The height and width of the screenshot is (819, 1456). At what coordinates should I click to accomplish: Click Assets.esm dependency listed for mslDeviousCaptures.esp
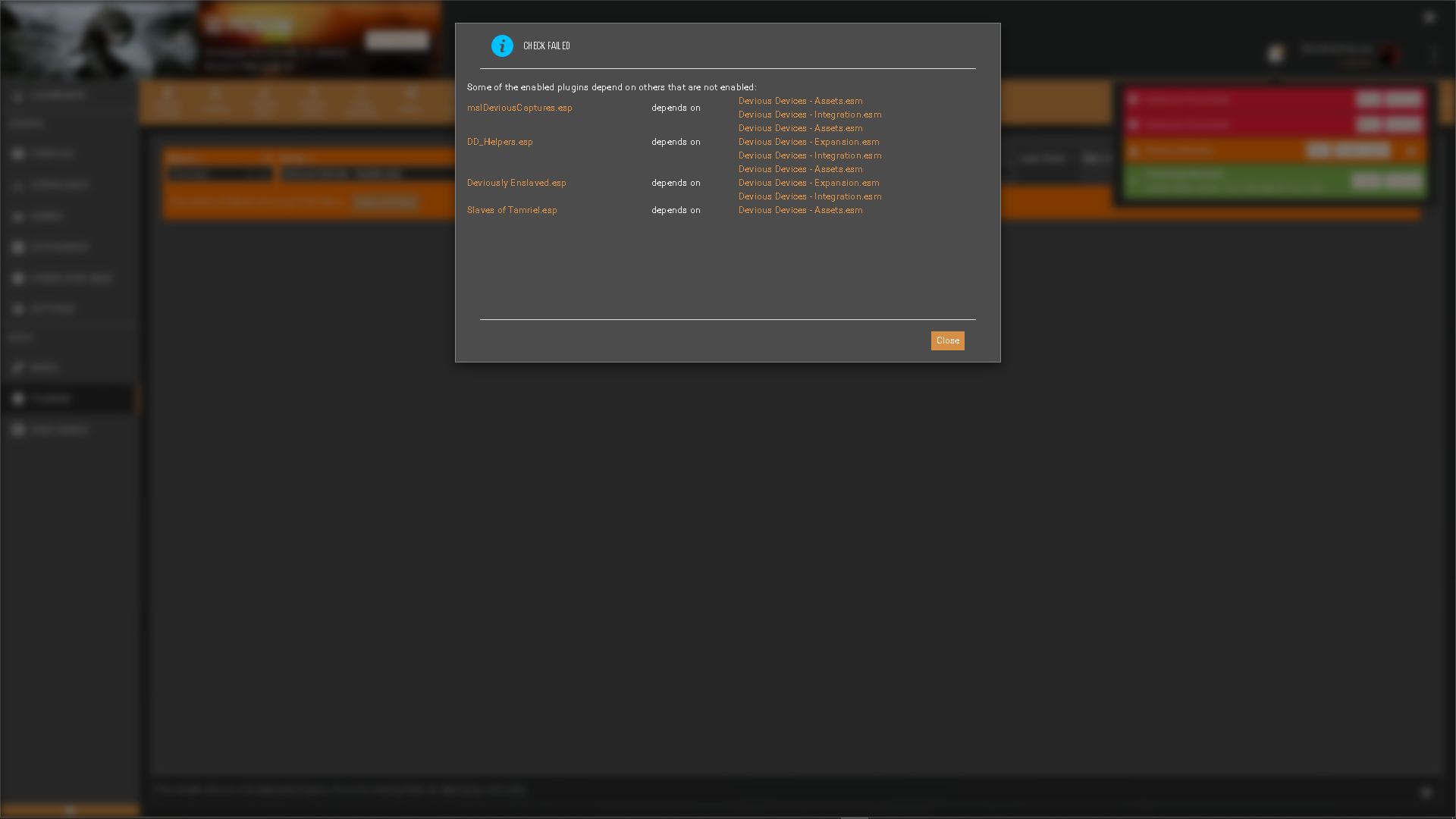[800, 101]
